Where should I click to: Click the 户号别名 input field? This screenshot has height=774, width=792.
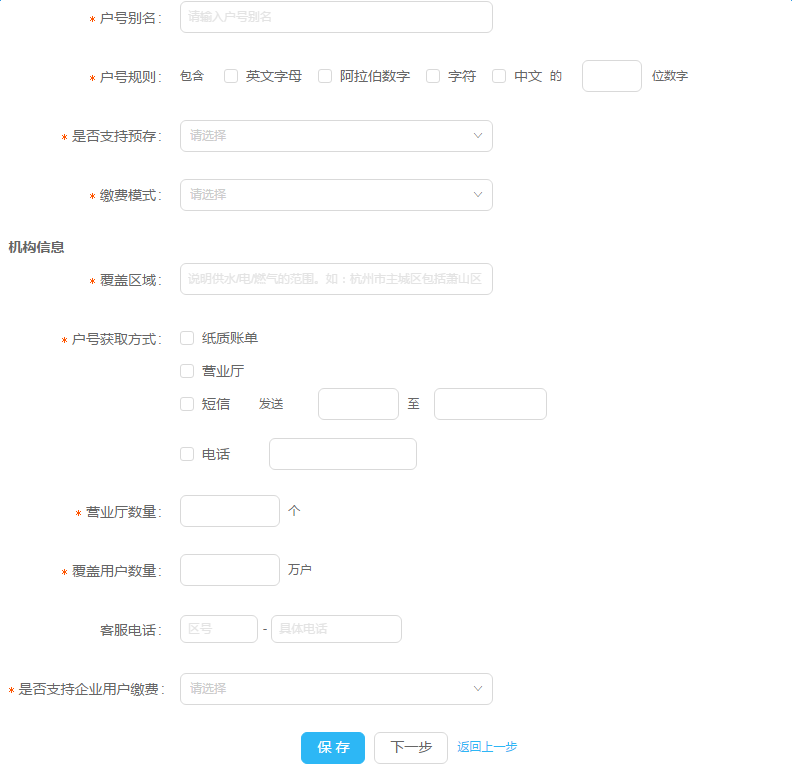coord(336,17)
